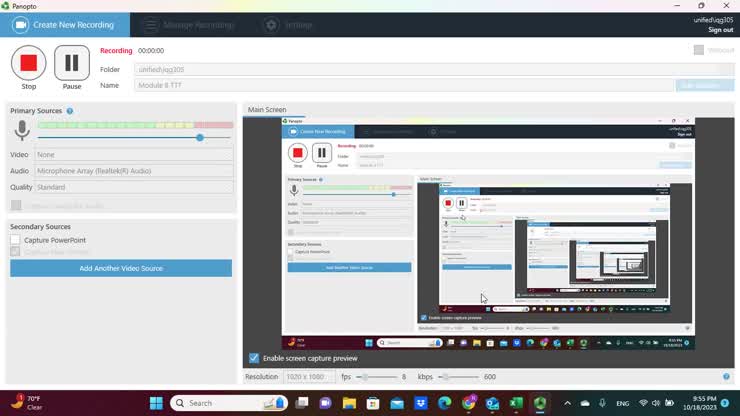The image size is (740, 416).
Task: Open the Audio source dropdown
Action: (x=134, y=171)
